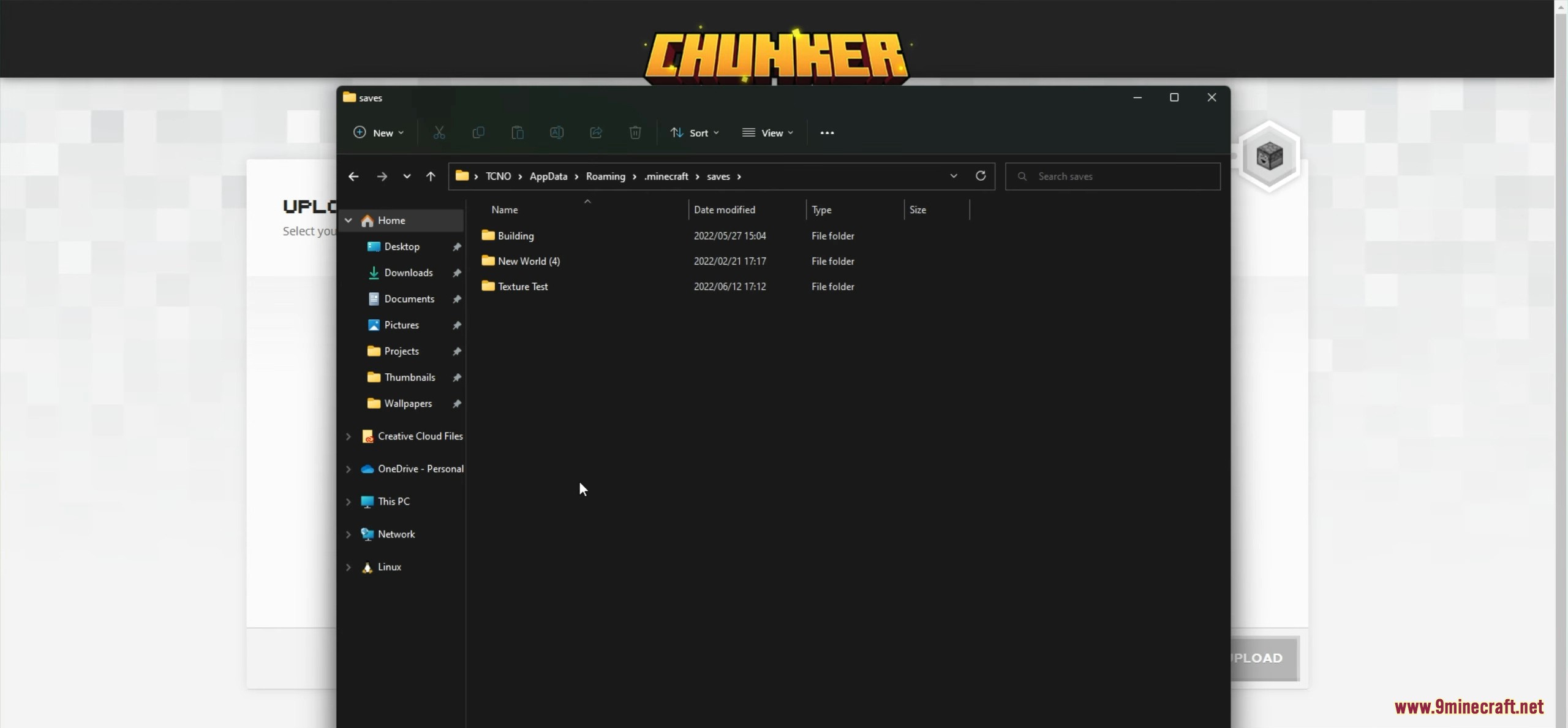Viewport: 1568px width, 728px height.
Task: Expand Creative Cloud Files node
Action: tap(349, 436)
